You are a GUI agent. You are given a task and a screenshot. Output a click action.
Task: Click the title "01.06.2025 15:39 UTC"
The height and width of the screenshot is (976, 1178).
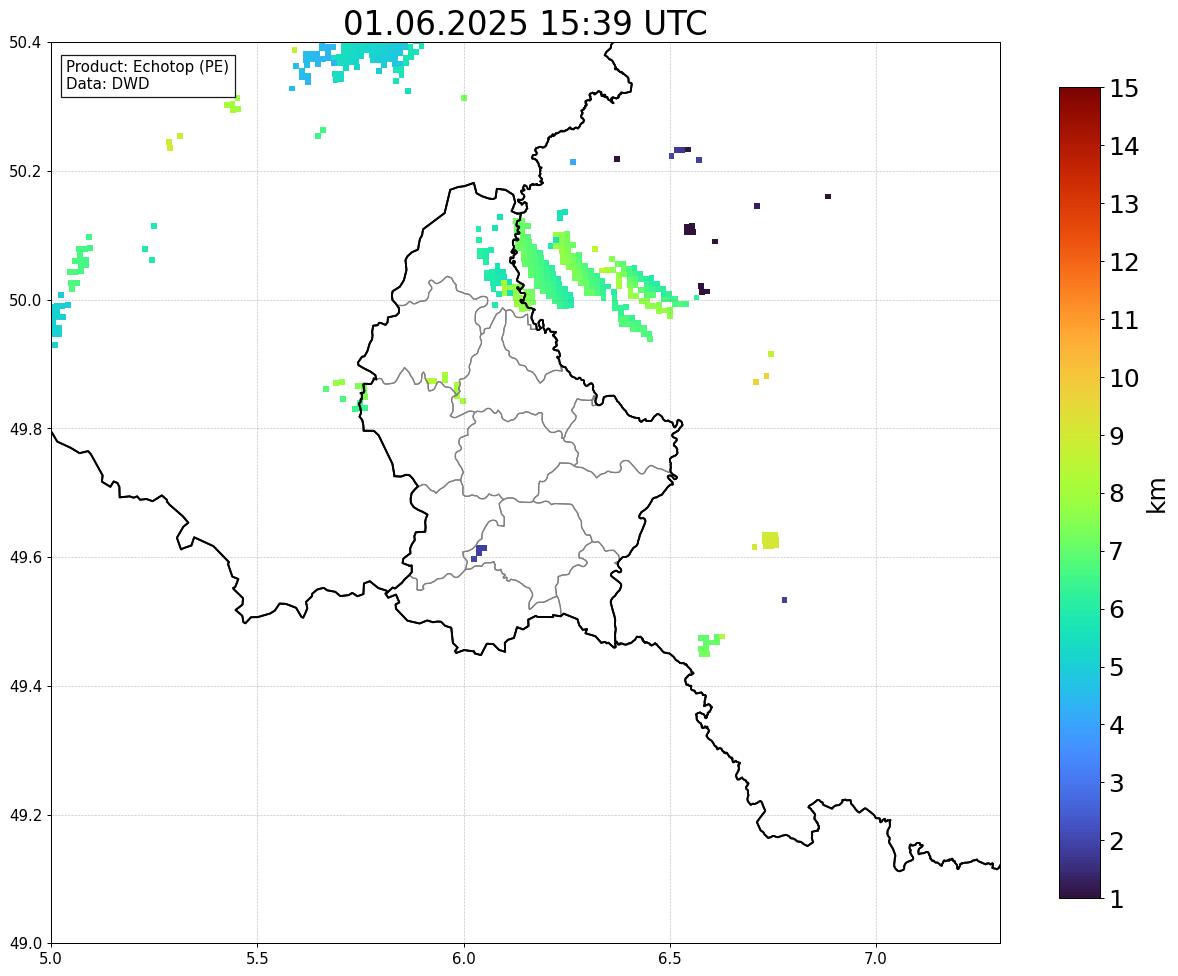[525, 23]
